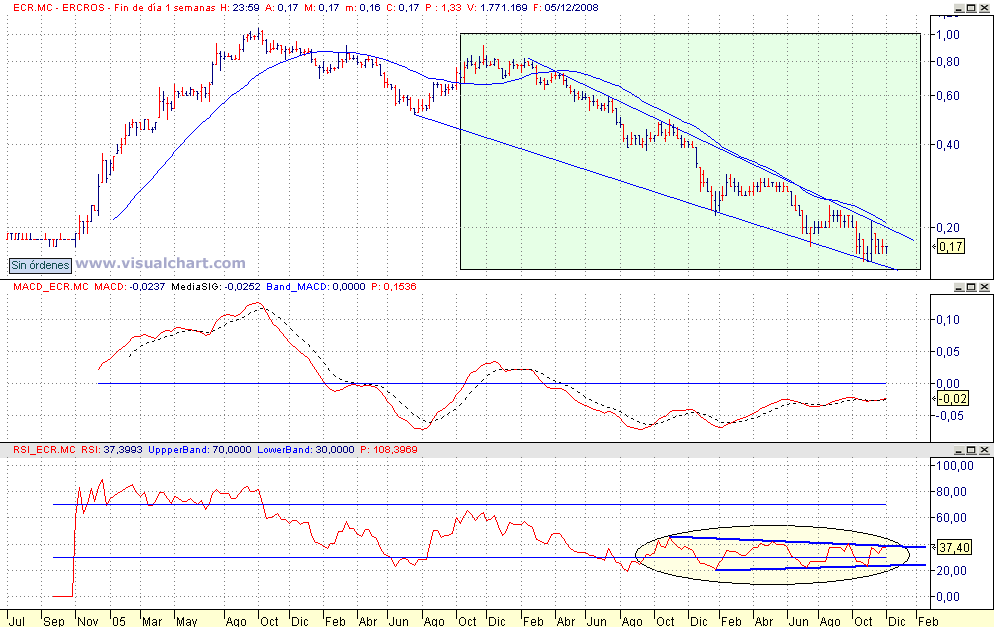The height and width of the screenshot is (627, 994).
Task: Click the LowerBand: 30,0000 value
Action: tap(306, 449)
